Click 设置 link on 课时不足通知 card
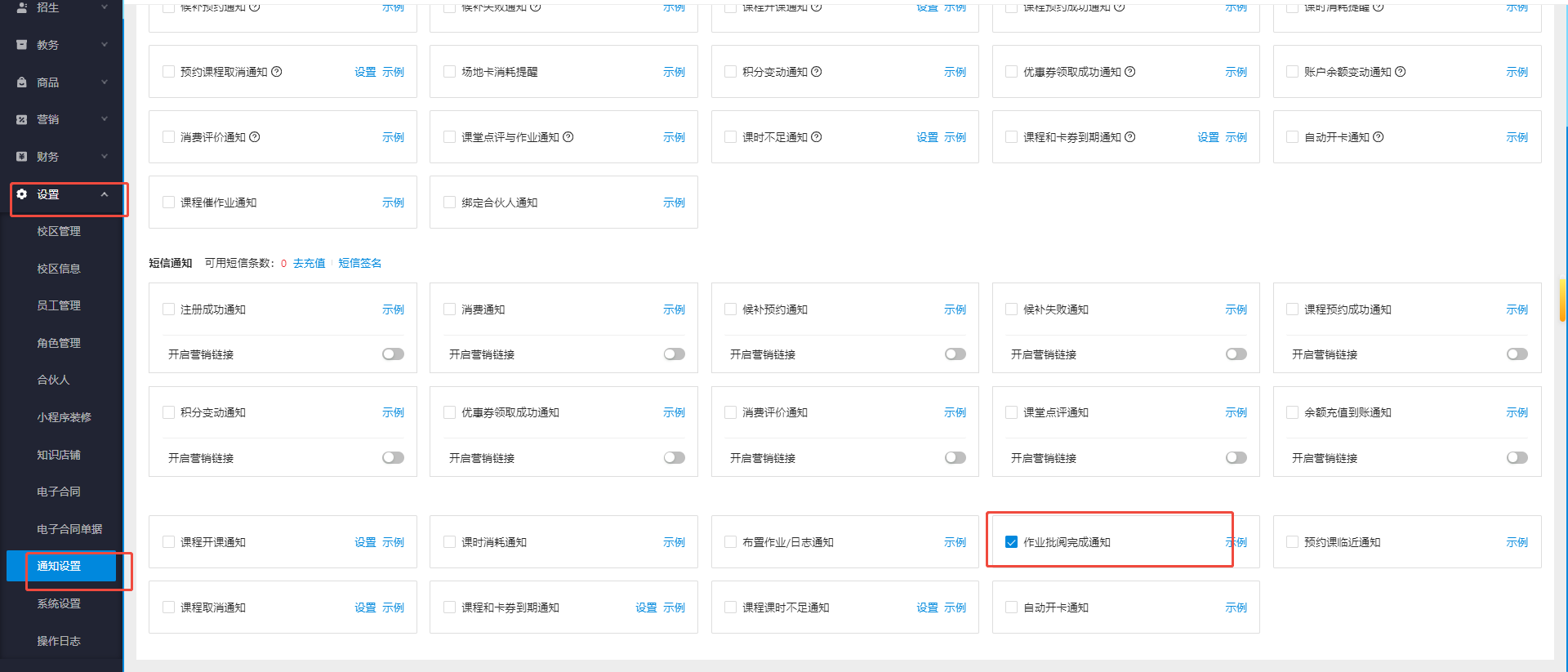This screenshot has height=672, width=1568. (x=927, y=137)
